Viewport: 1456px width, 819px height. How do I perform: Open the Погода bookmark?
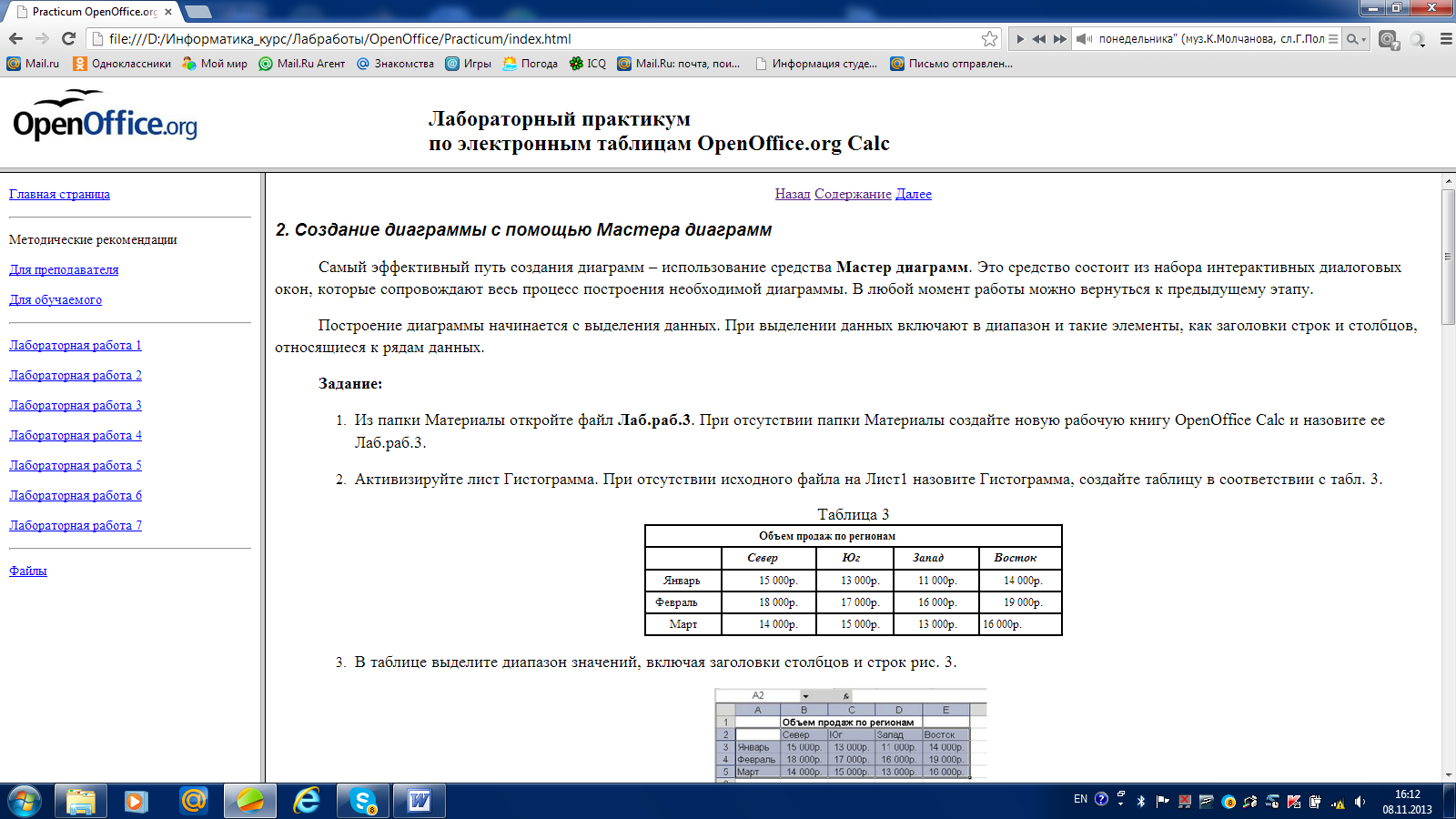pos(531,64)
